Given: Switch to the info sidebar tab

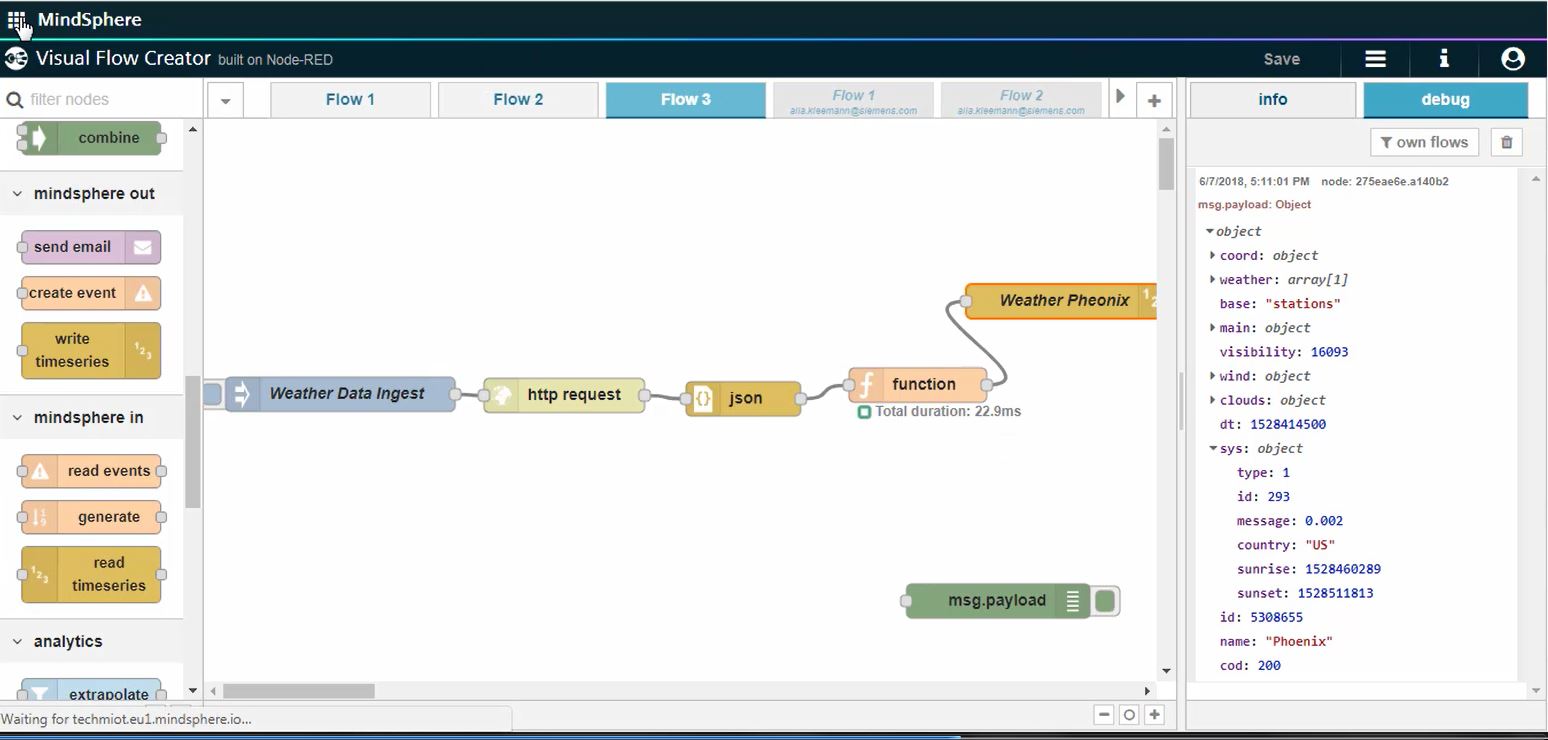Looking at the screenshot, I should click(1272, 100).
